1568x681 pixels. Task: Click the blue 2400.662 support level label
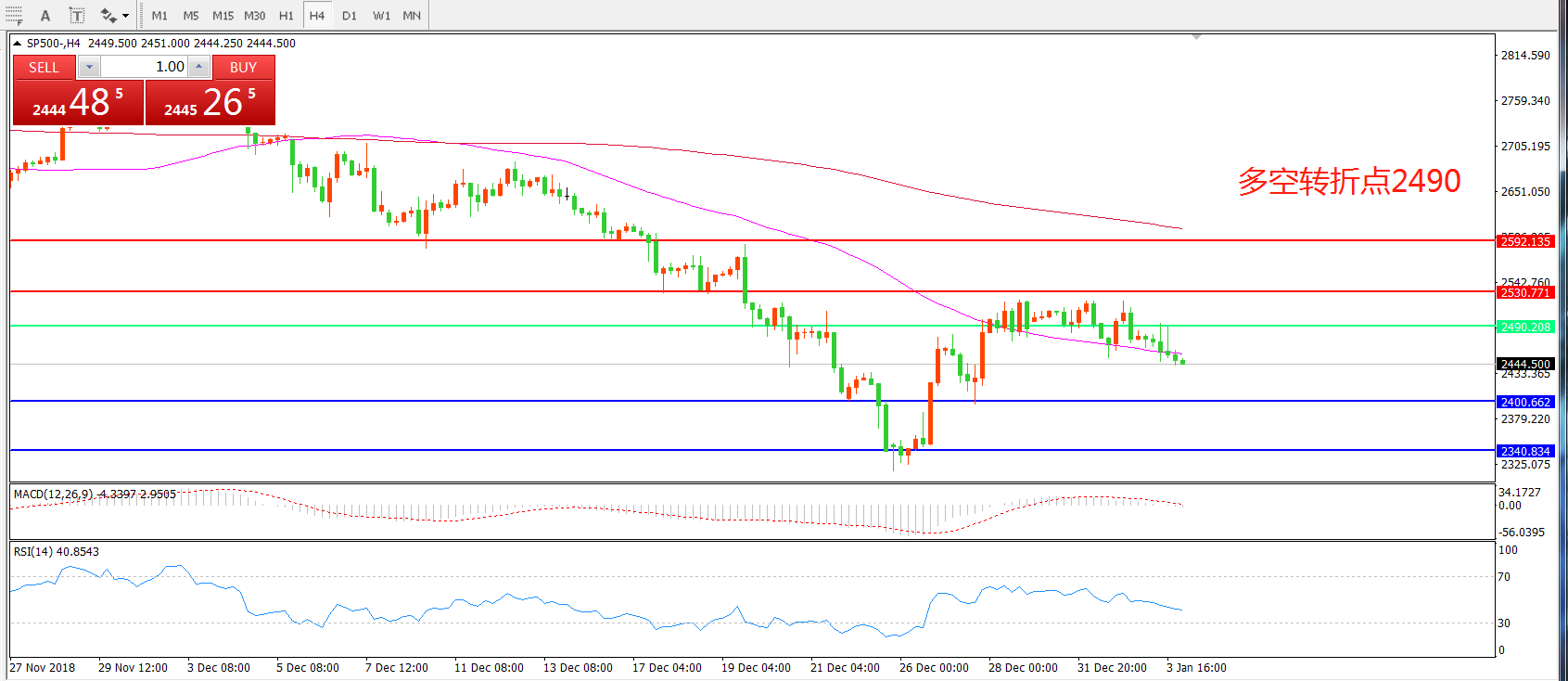point(1525,402)
